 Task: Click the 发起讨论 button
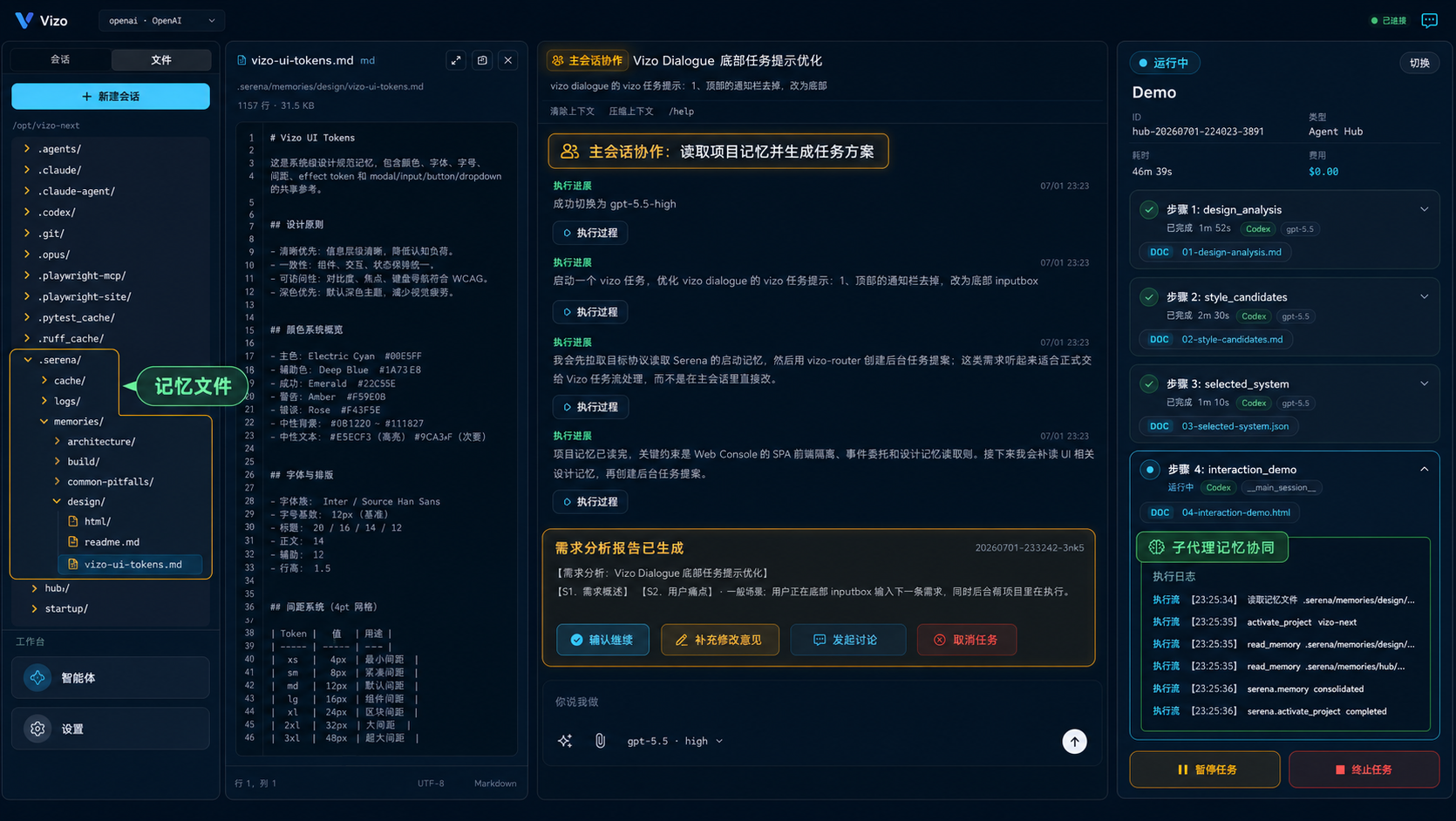coord(847,640)
